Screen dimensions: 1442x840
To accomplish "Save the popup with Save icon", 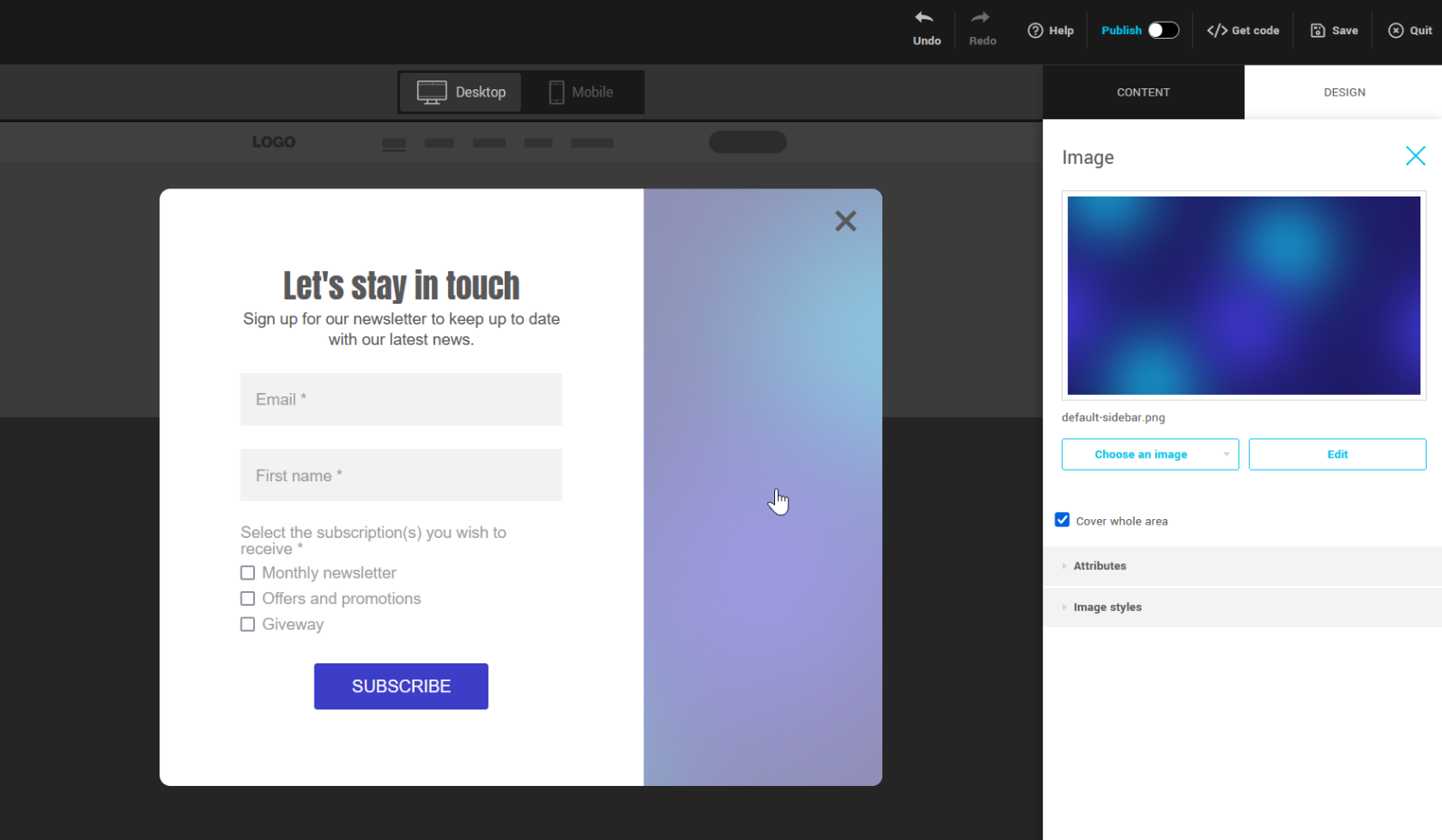I will click(1318, 31).
